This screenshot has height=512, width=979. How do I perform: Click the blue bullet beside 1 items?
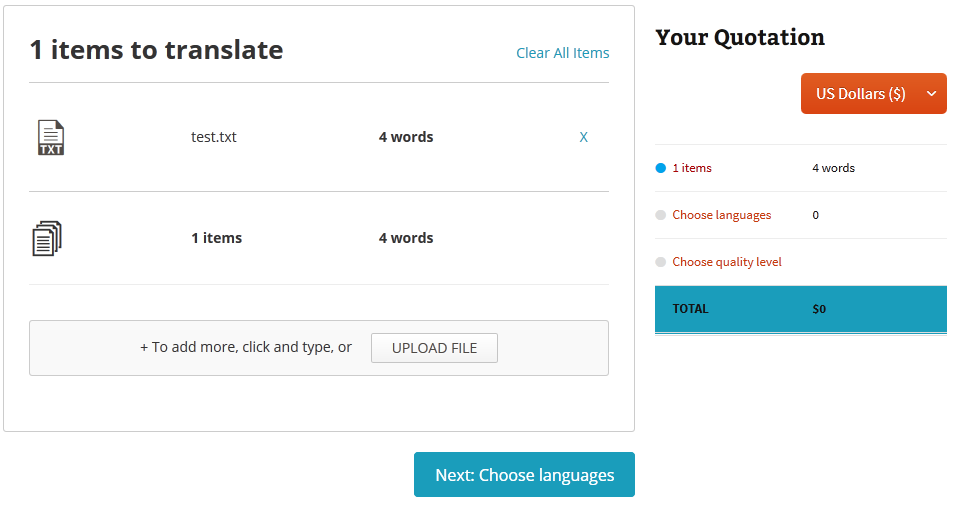[660, 168]
